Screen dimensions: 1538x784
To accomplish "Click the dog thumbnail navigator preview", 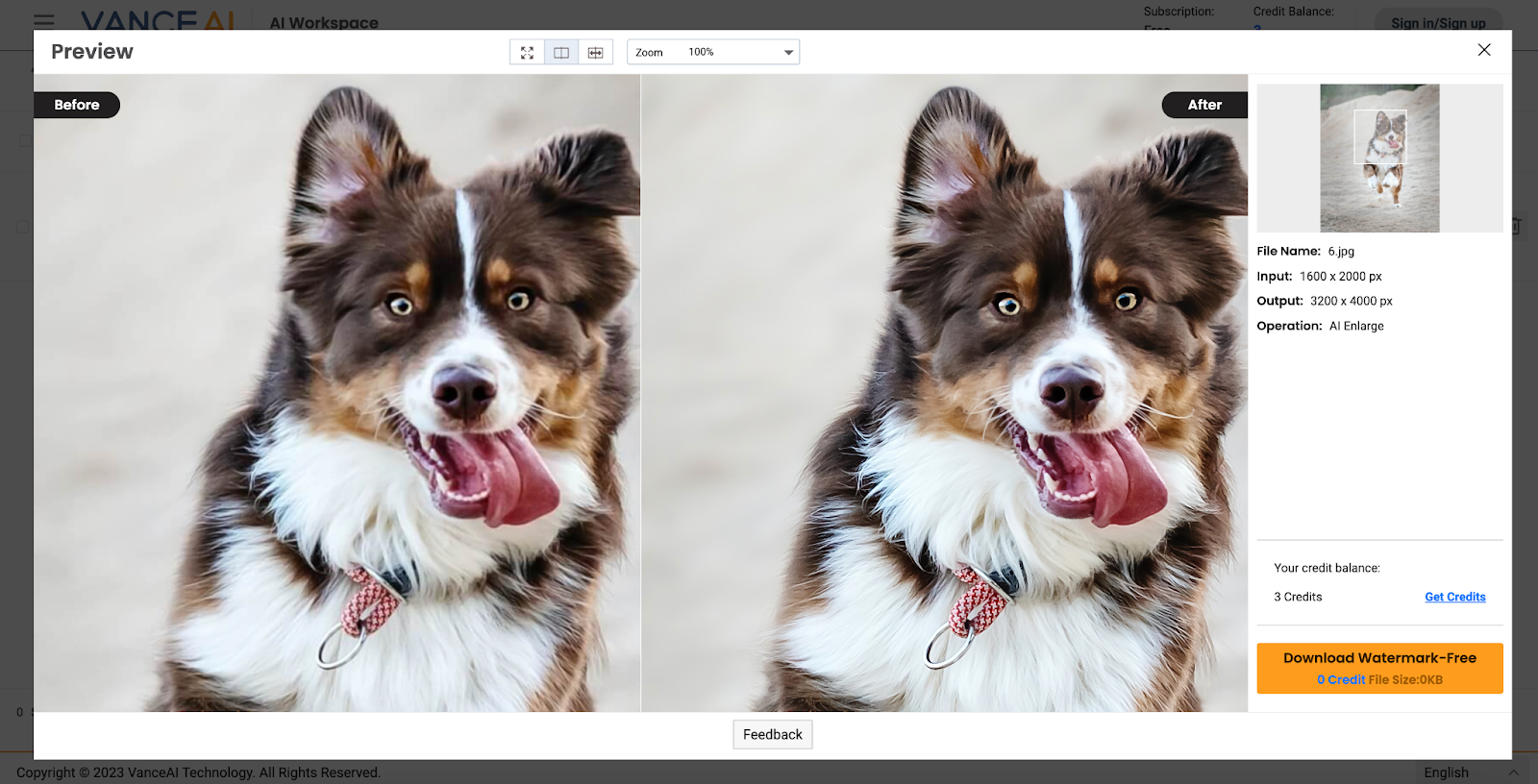I will (1379, 158).
